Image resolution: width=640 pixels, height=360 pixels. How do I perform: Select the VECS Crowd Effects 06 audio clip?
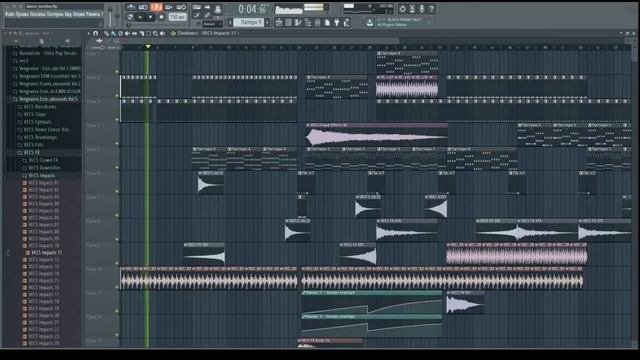click(x=377, y=136)
